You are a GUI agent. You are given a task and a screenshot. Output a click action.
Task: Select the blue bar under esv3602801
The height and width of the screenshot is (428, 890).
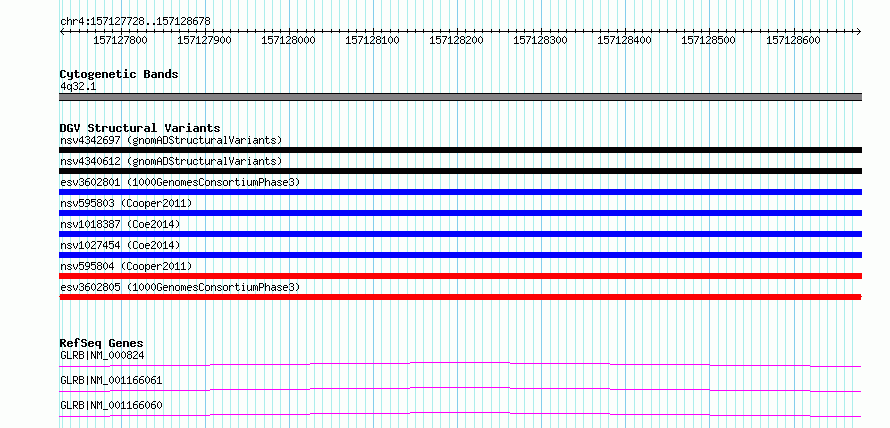[460, 192]
